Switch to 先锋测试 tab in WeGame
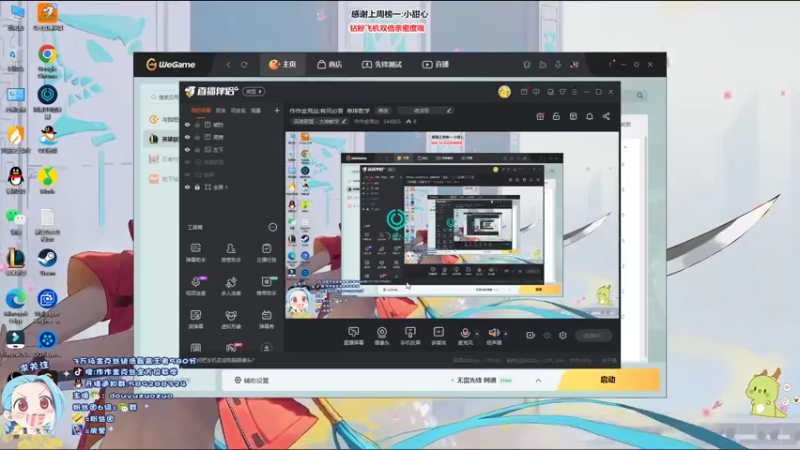The width and height of the screenshot is (800, 450). pos(382,64)
